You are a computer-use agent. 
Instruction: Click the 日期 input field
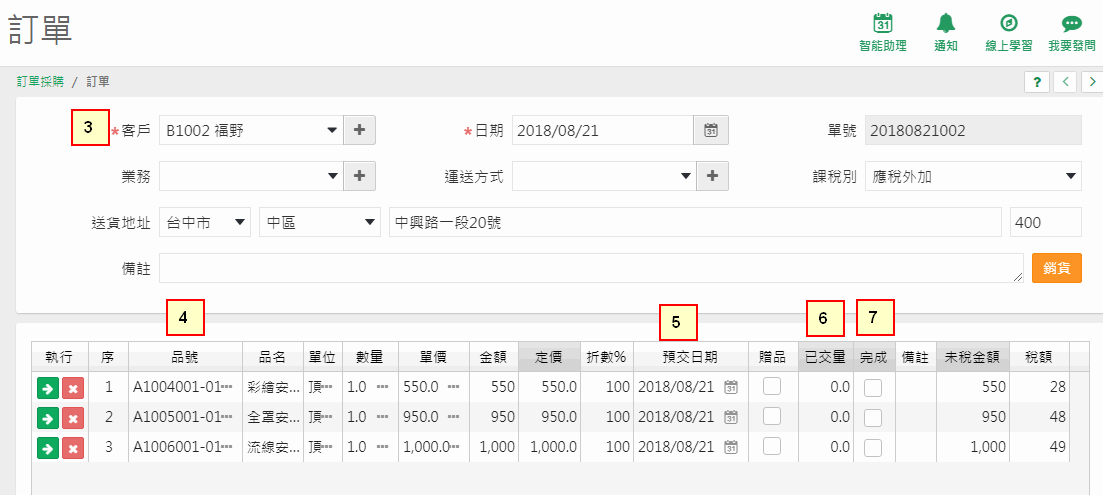pos(603,130)
